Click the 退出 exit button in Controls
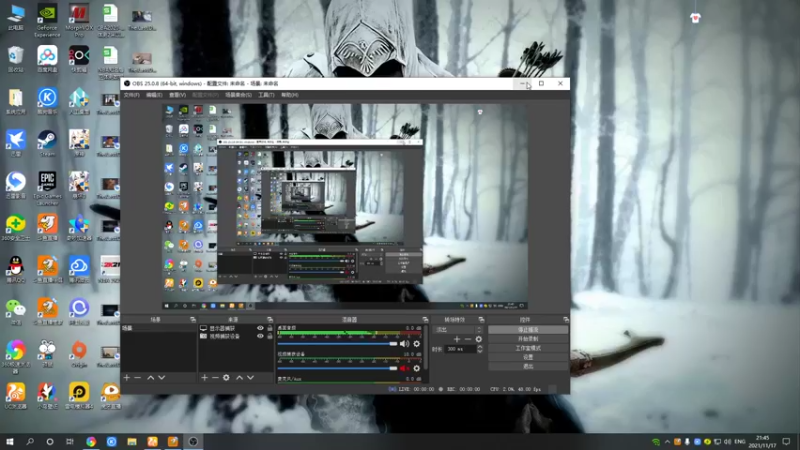 point(528,367)
